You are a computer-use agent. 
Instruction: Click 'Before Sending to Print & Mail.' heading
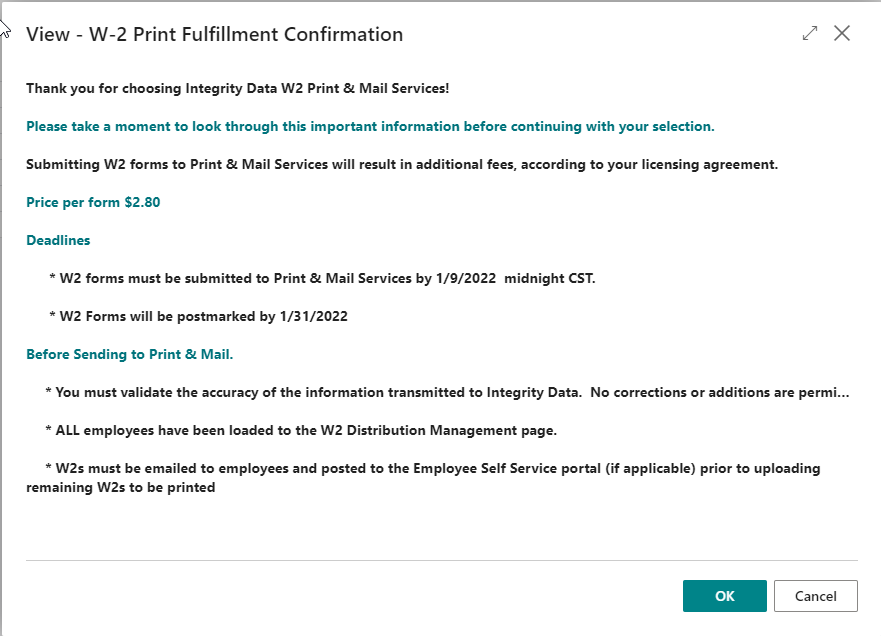click(x=130, y=355)
